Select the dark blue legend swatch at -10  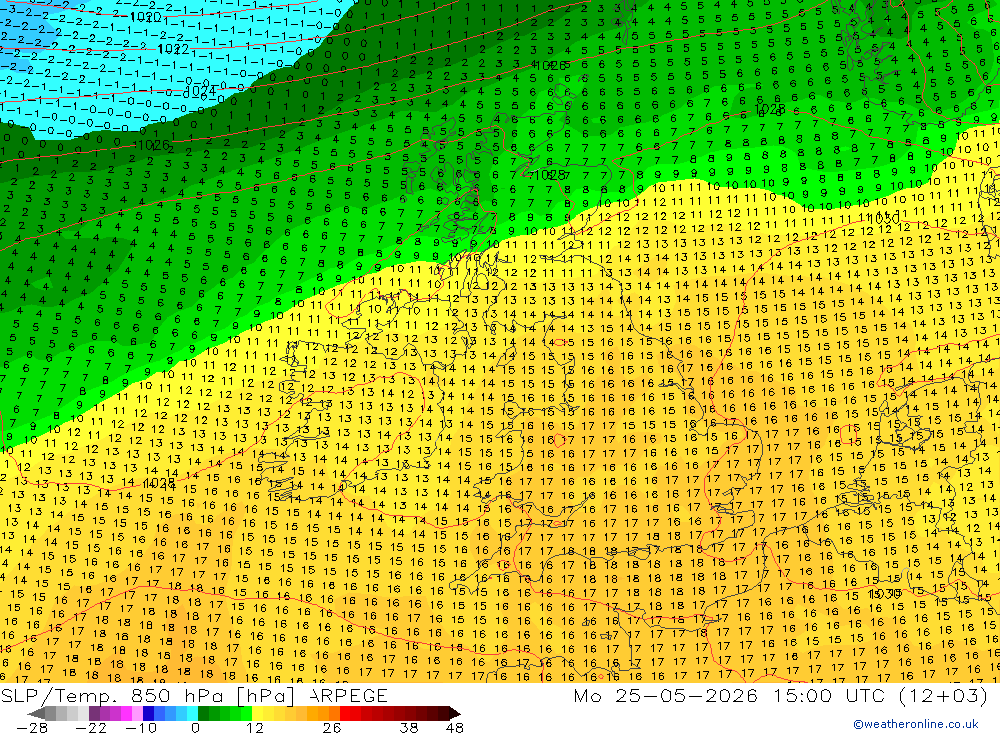tap(148, 713)
